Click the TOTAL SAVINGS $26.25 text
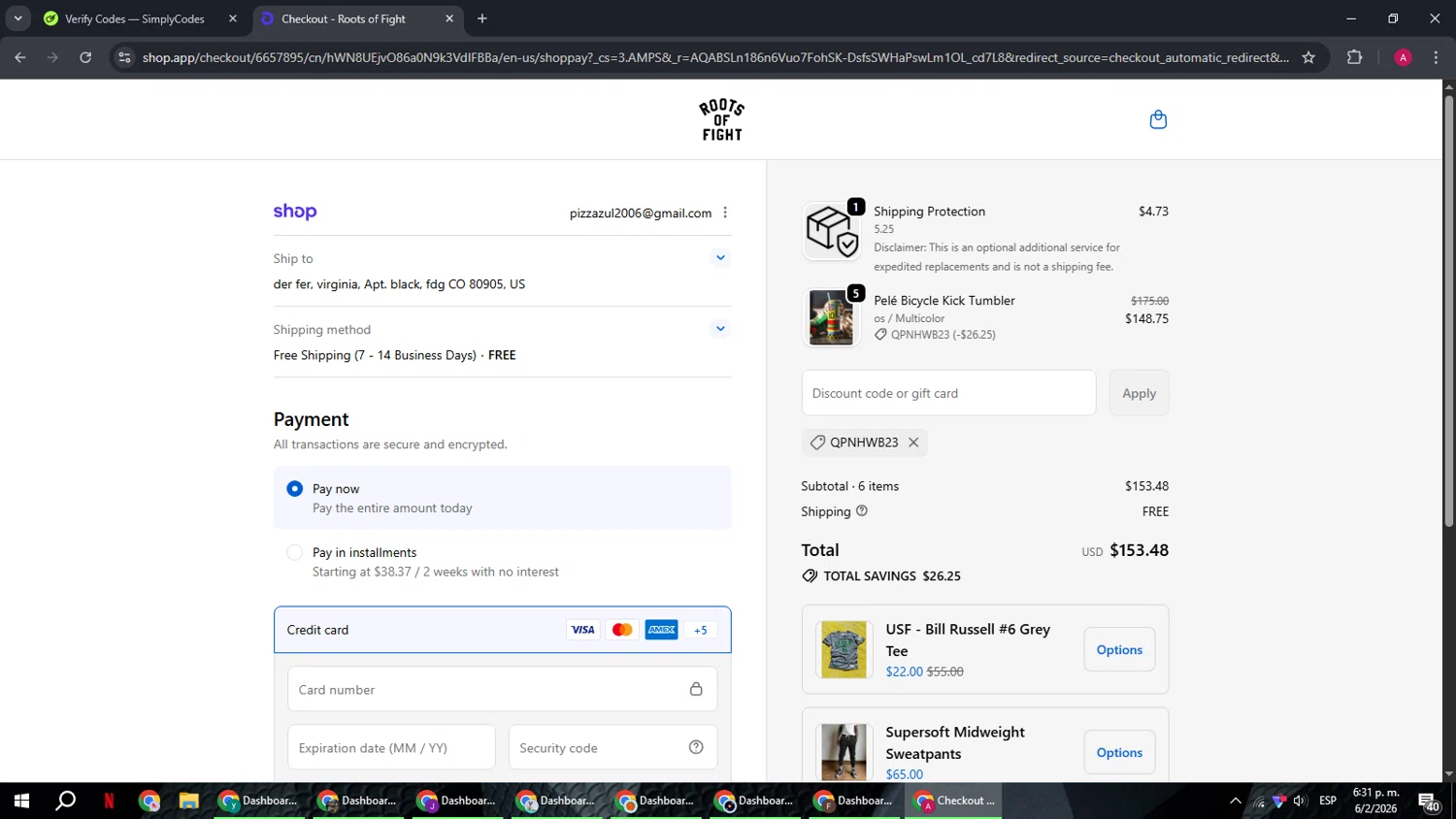Screen dimensions: 1456x819 pos(892,576)
